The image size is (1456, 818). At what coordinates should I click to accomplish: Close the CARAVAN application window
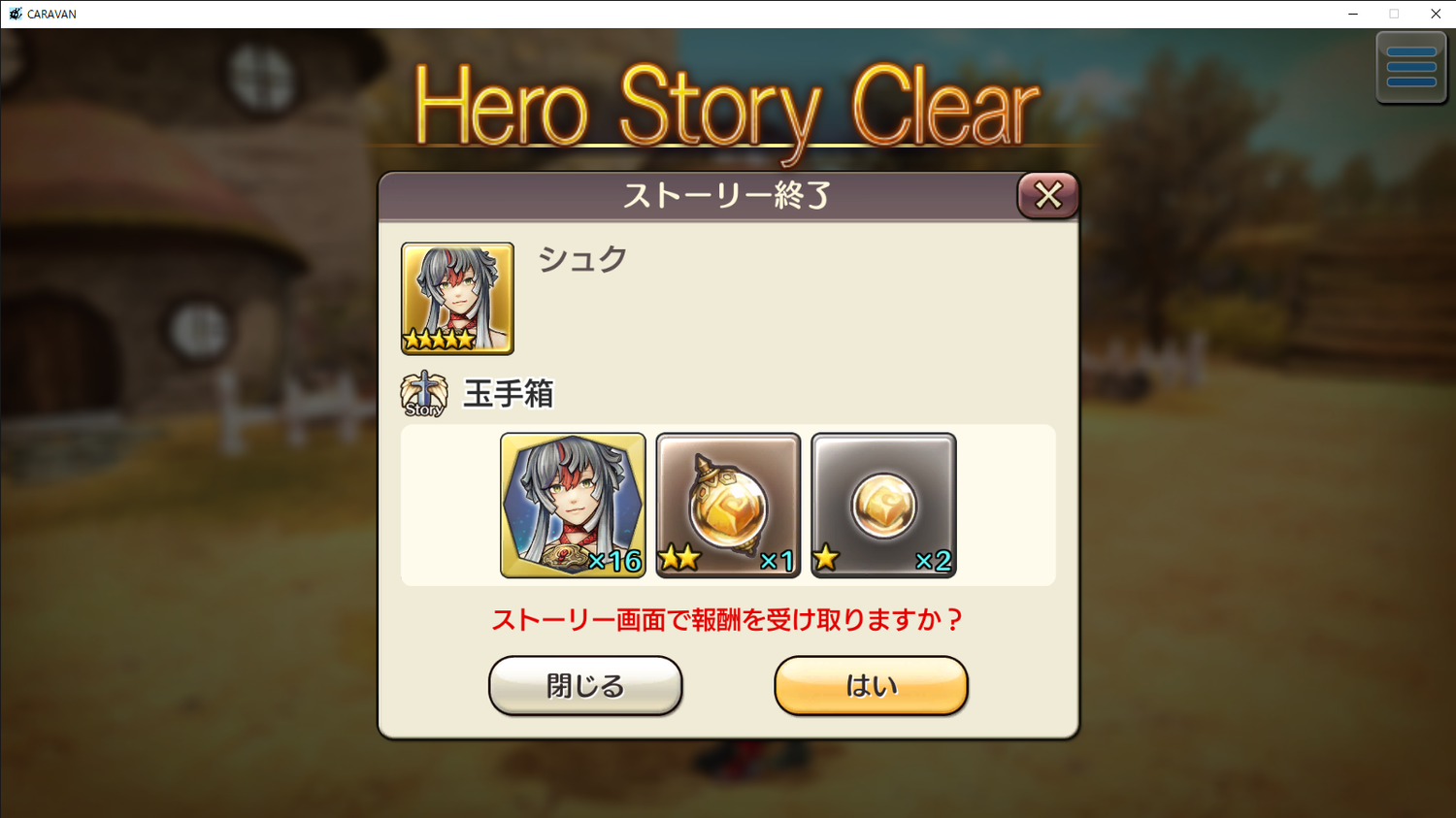click(x=1436, y=14)
